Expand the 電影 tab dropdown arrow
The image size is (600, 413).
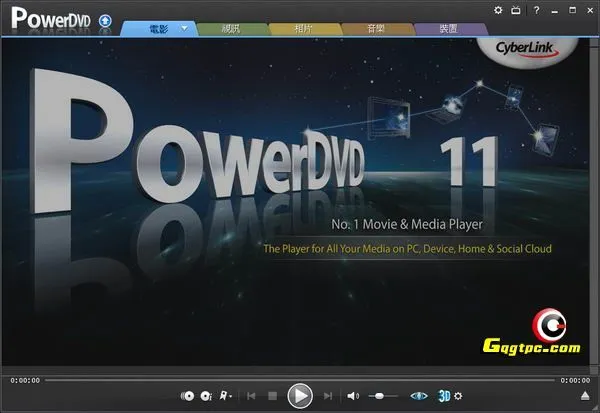point(184,29)
